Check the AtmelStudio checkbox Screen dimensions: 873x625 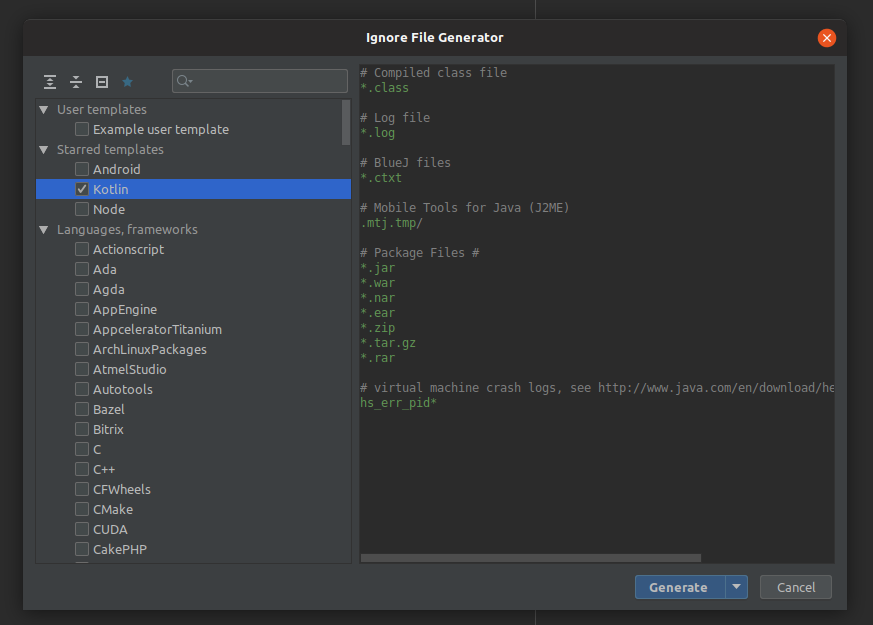[x=82, y=370]
